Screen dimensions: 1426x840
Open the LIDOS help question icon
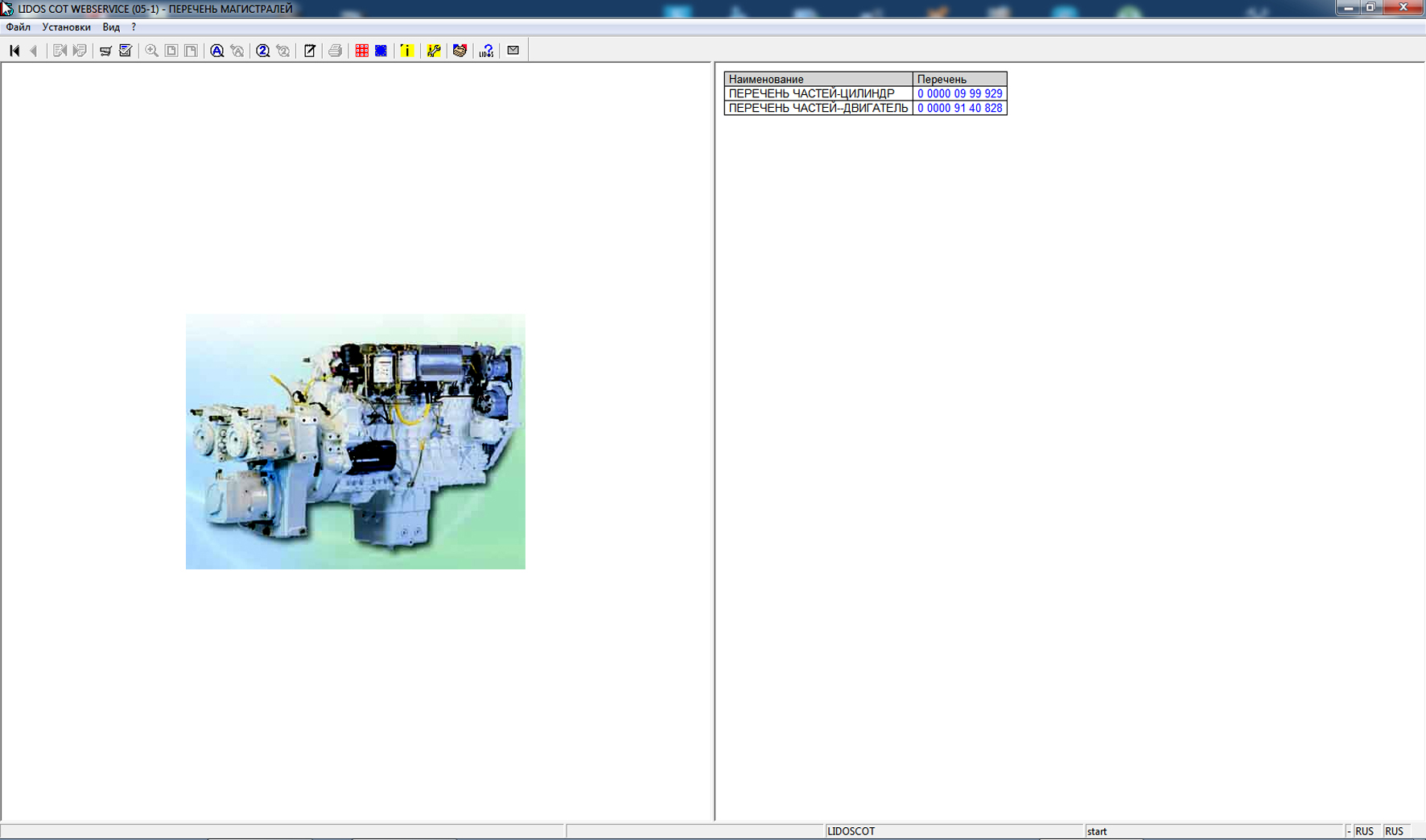[486, 51]
